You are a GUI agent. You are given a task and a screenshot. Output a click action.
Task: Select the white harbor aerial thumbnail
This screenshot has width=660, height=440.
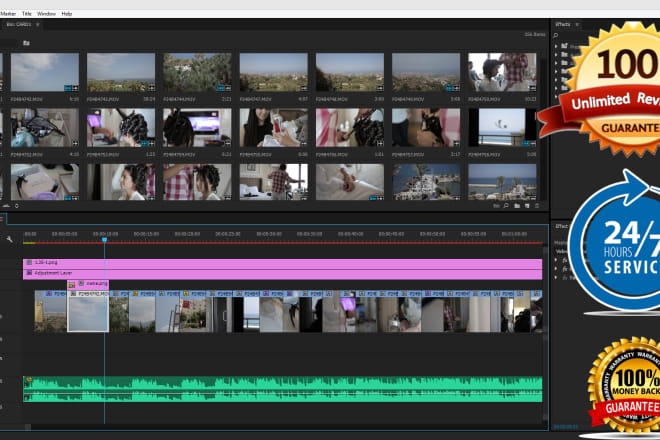[x=426, y=182]
